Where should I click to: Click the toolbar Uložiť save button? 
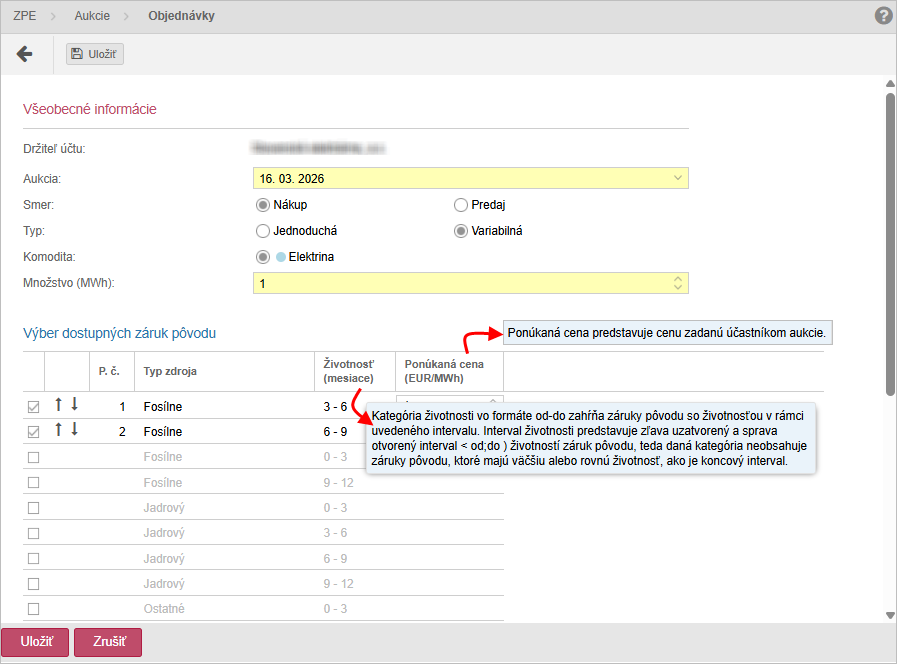[95, 54]
